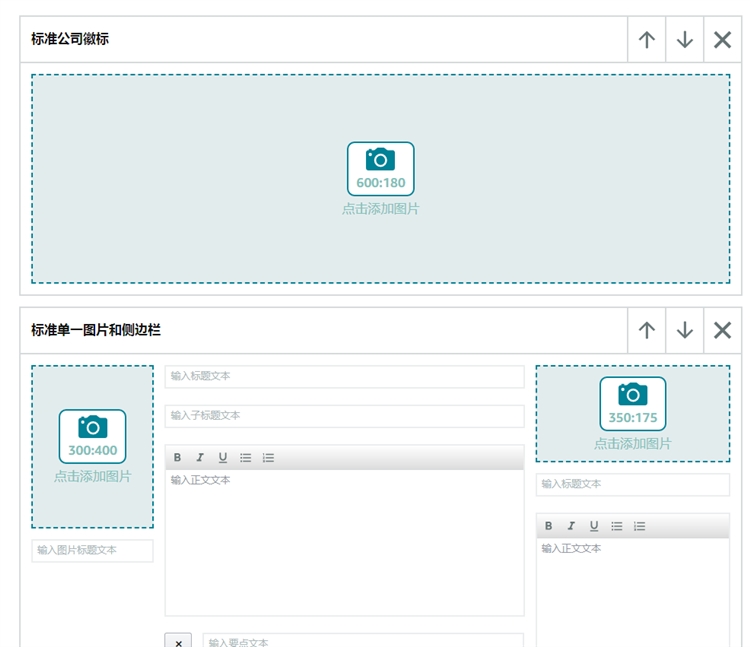Delete the bullet point with x button

point(178,641)
